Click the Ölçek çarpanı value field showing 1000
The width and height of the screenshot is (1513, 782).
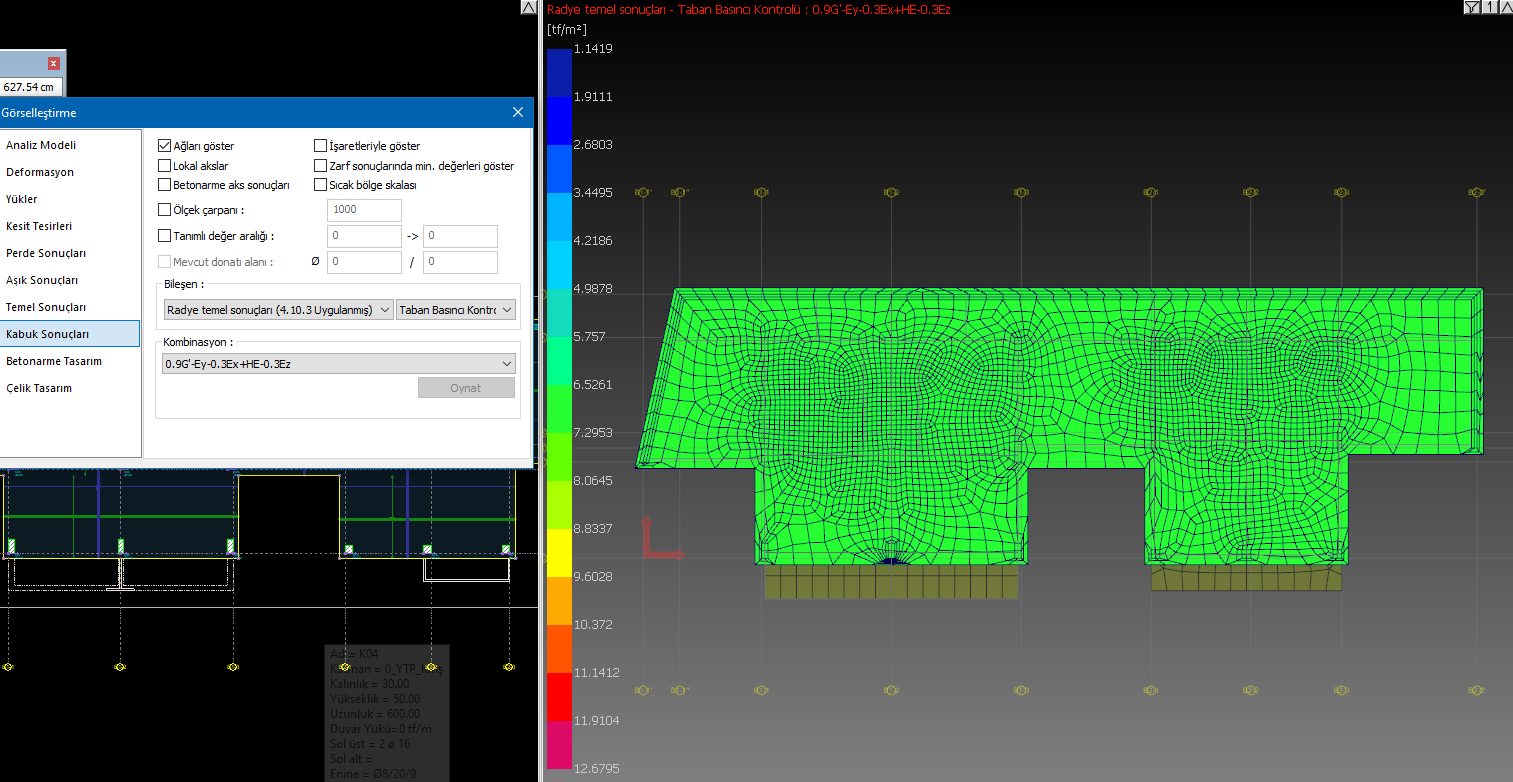click(364, 210)
